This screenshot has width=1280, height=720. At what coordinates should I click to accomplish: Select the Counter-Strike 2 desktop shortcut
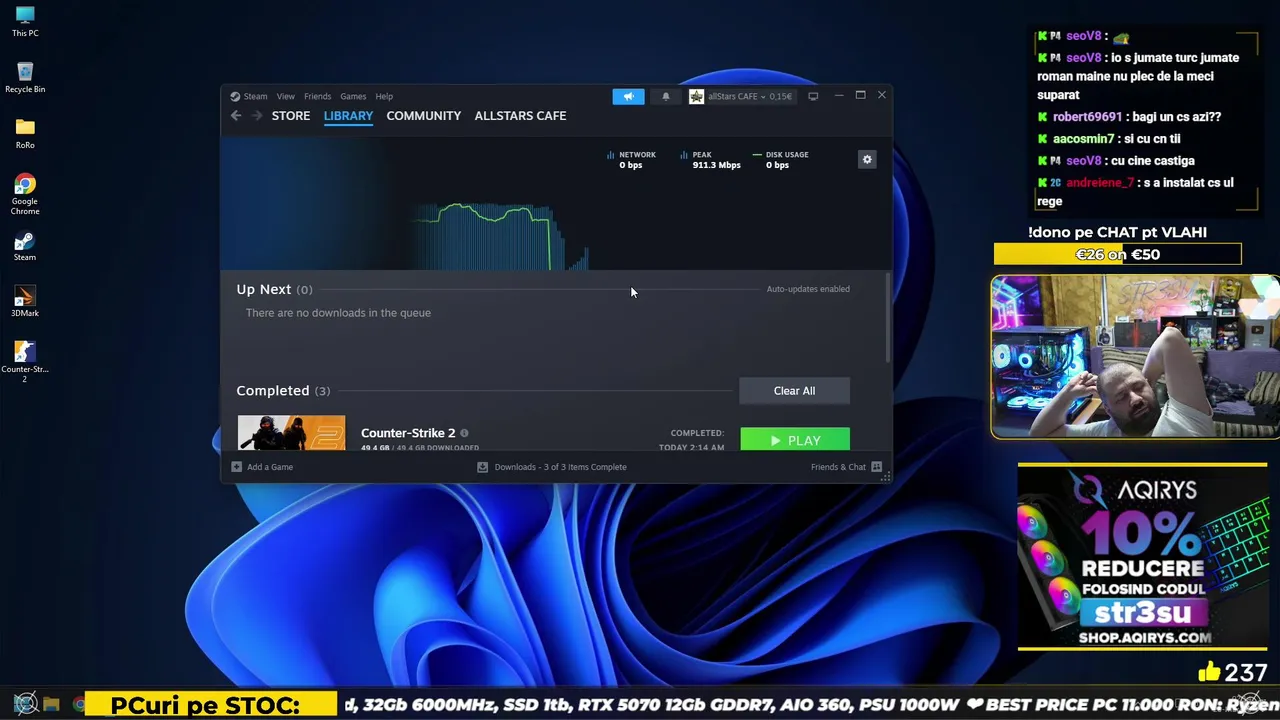click(25, 362)
